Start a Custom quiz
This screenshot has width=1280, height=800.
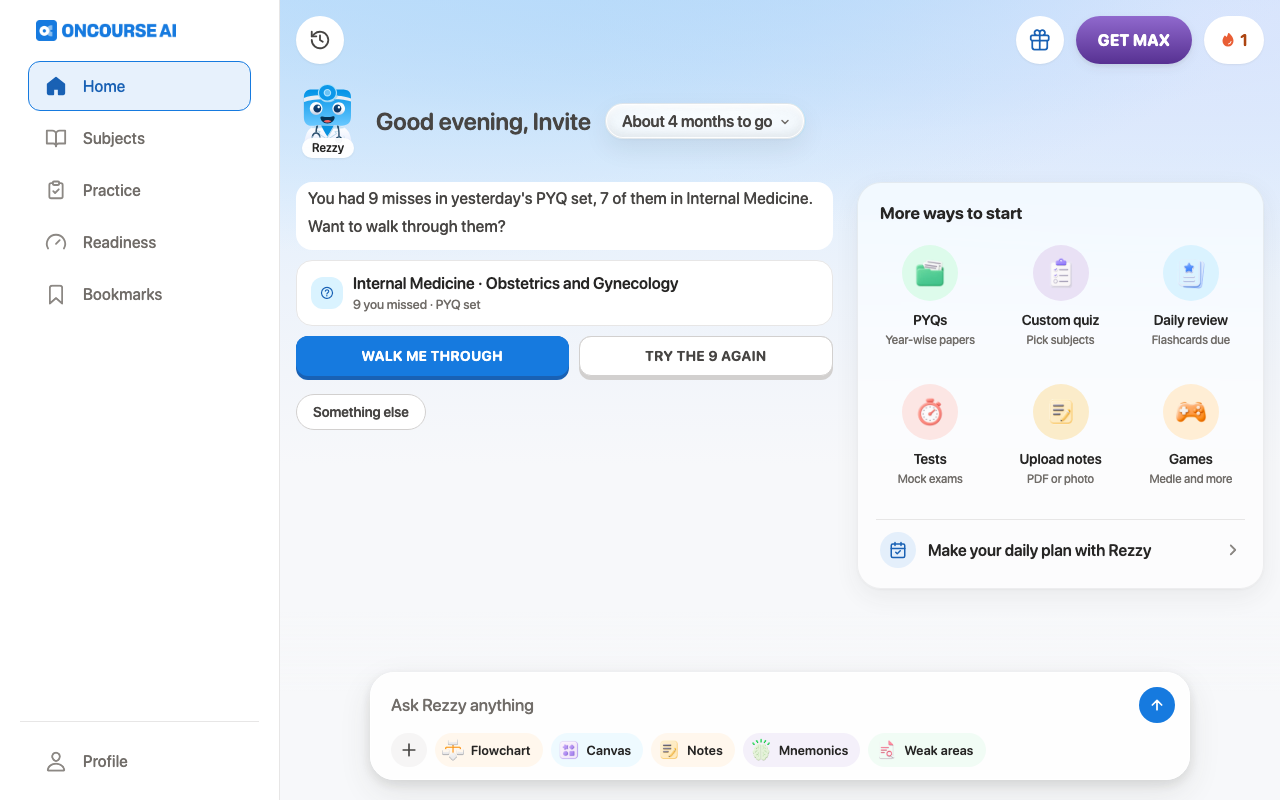[x=1060, y=297]
